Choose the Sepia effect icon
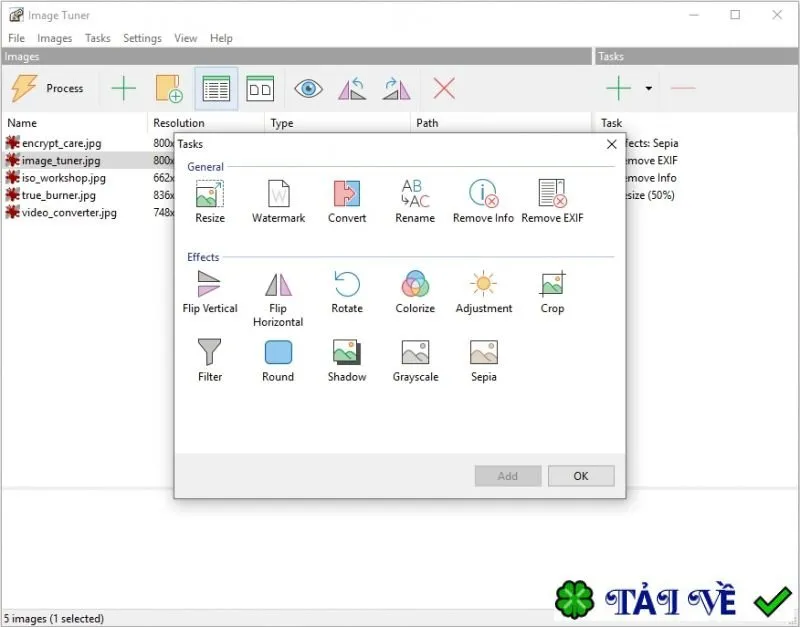The width and height of the screenshot is (800, 627). coord(484,353)
